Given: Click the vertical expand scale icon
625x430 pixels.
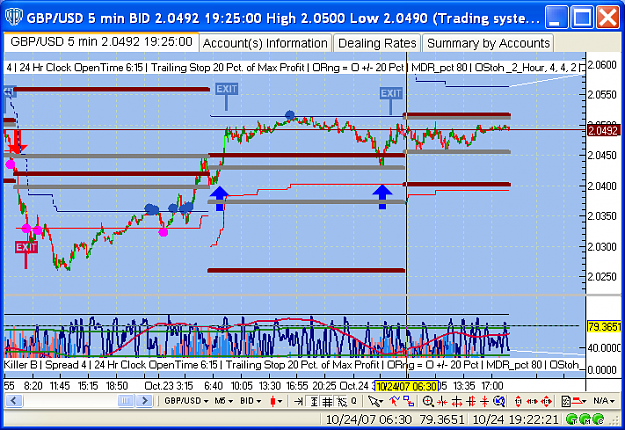Looking at the screenshot, I should pyautogui.click(x=471, y=401).
